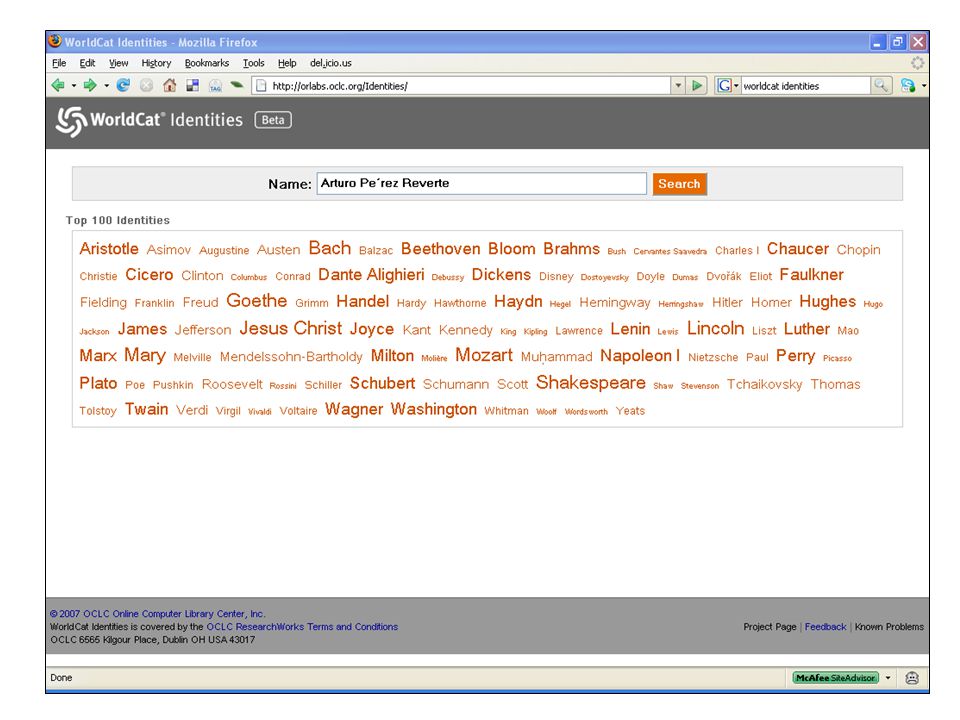
Task: Open the Mozart identity link
Action: [x=484, y=355]
